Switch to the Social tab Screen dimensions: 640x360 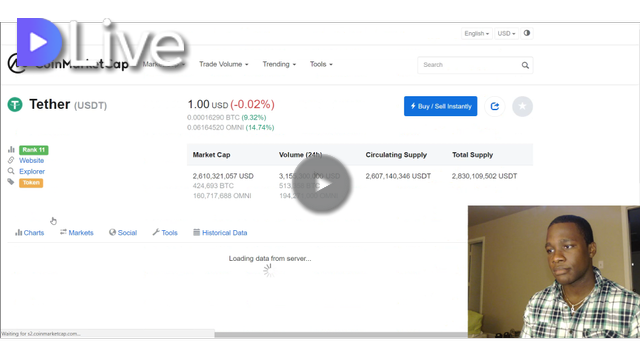(123, 233)
